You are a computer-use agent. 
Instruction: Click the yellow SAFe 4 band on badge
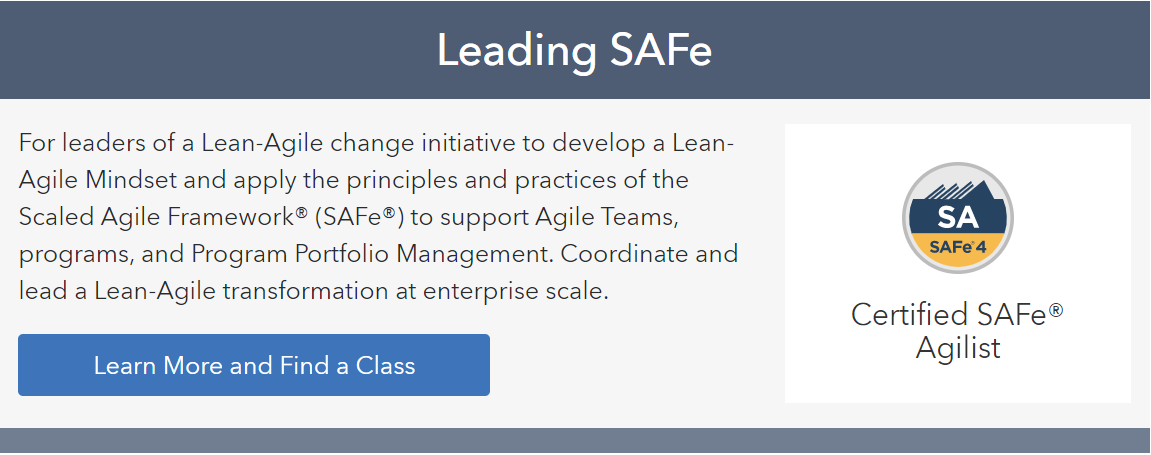[x=957, y=247]
